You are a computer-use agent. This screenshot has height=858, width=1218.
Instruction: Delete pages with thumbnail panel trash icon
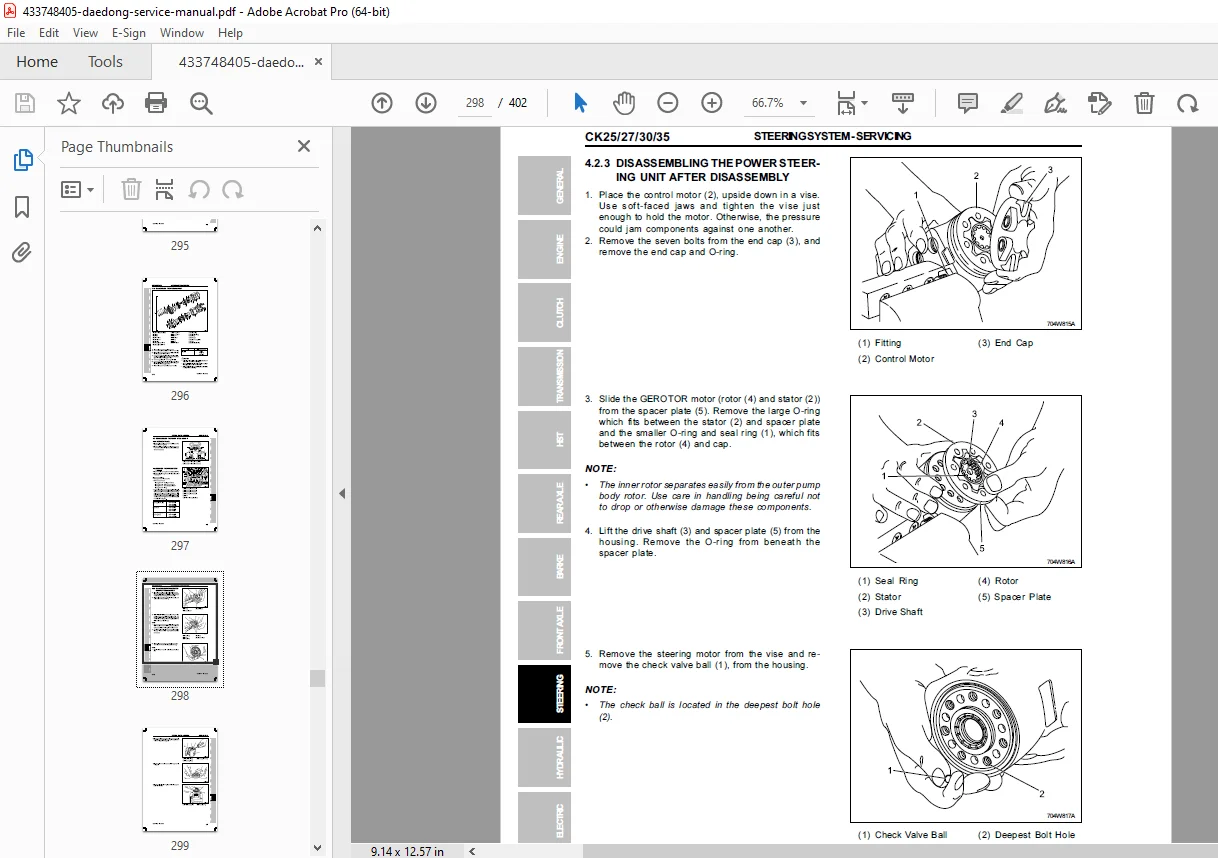131,189
